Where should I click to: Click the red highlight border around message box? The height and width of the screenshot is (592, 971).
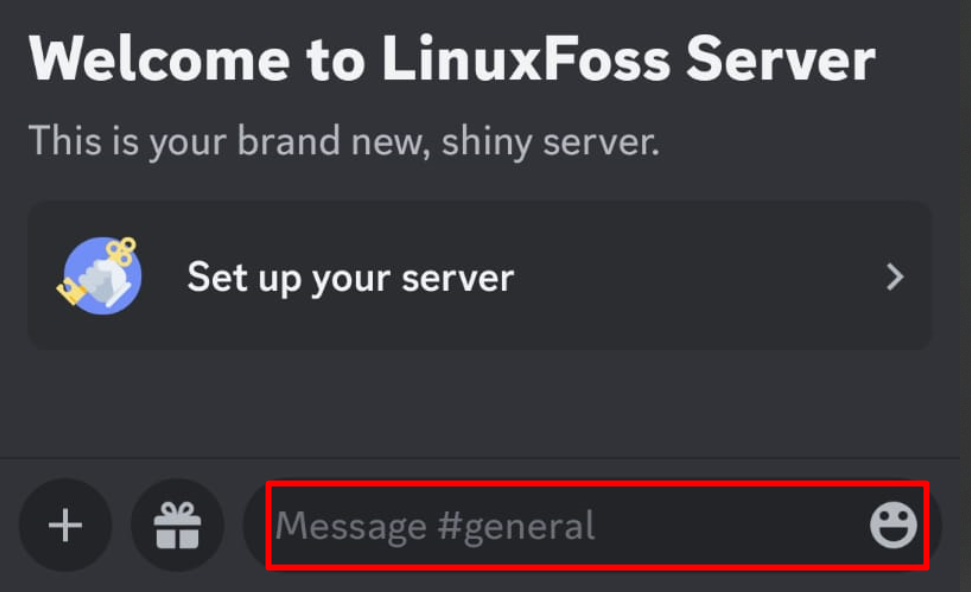(597, 484)
